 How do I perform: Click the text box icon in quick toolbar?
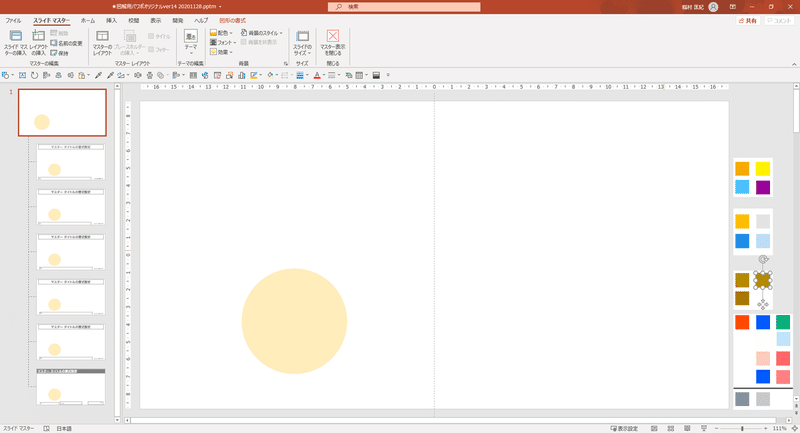(22, 75)
